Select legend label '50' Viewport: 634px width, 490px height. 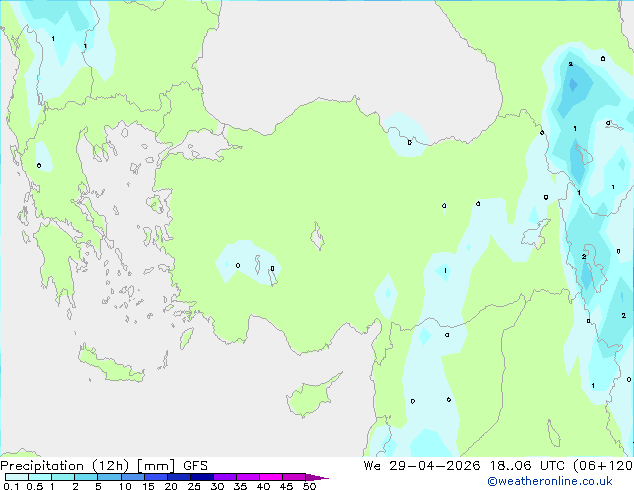click(310, 486)
